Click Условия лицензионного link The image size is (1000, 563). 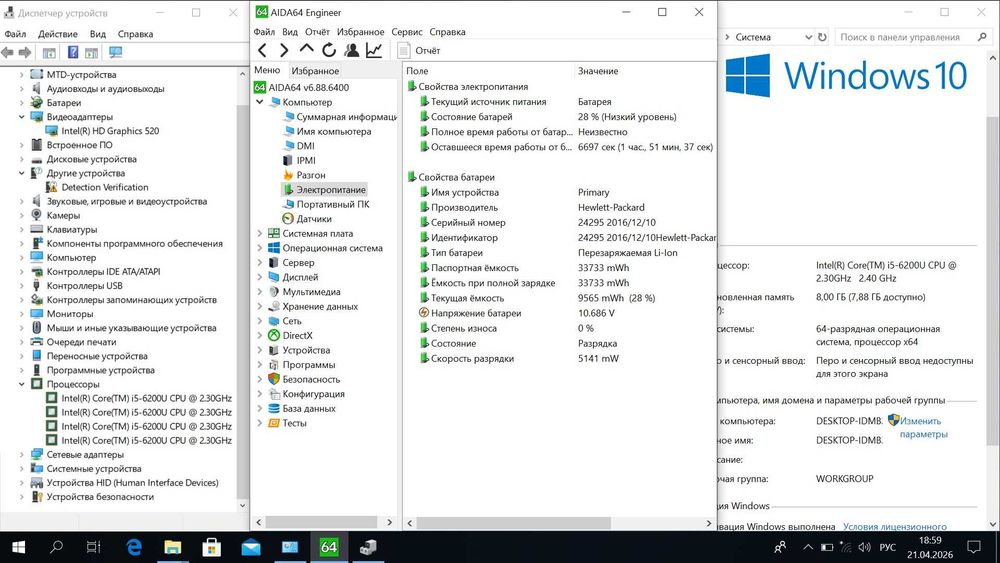(x=895, y=527)
